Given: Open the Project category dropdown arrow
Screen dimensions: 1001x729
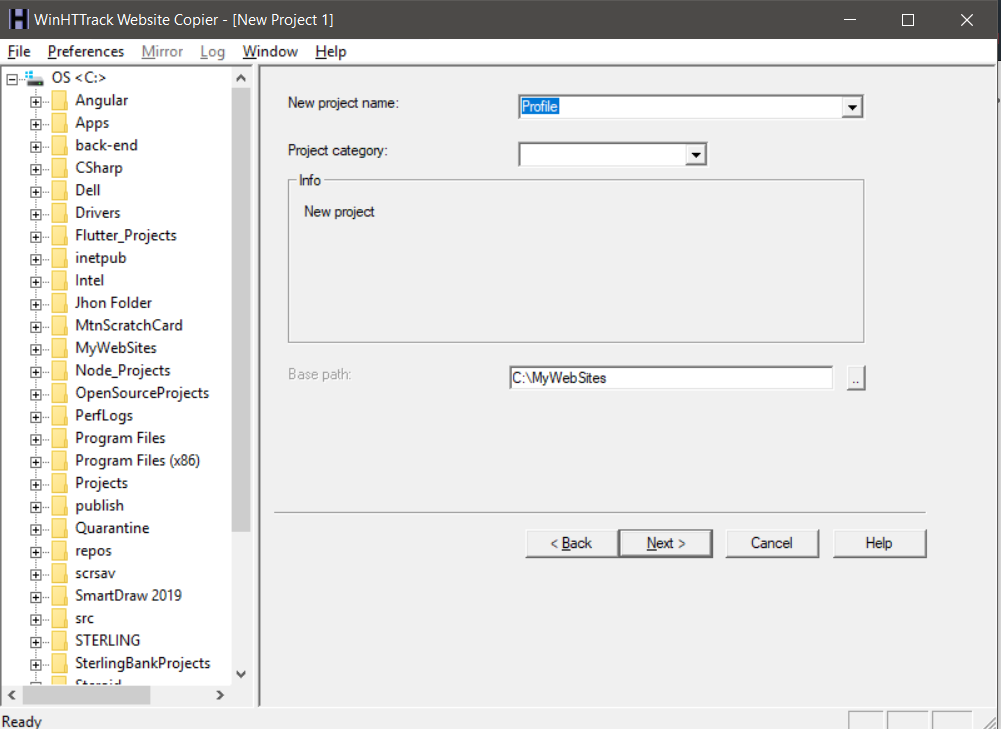Looking at the screenshot, I should [695, 154].
